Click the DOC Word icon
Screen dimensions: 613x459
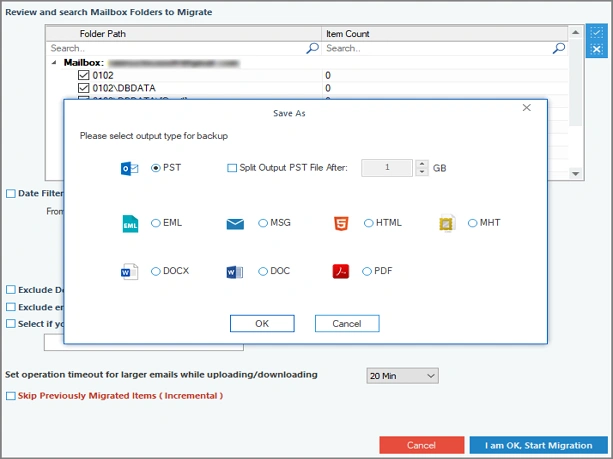pos(235,271)
